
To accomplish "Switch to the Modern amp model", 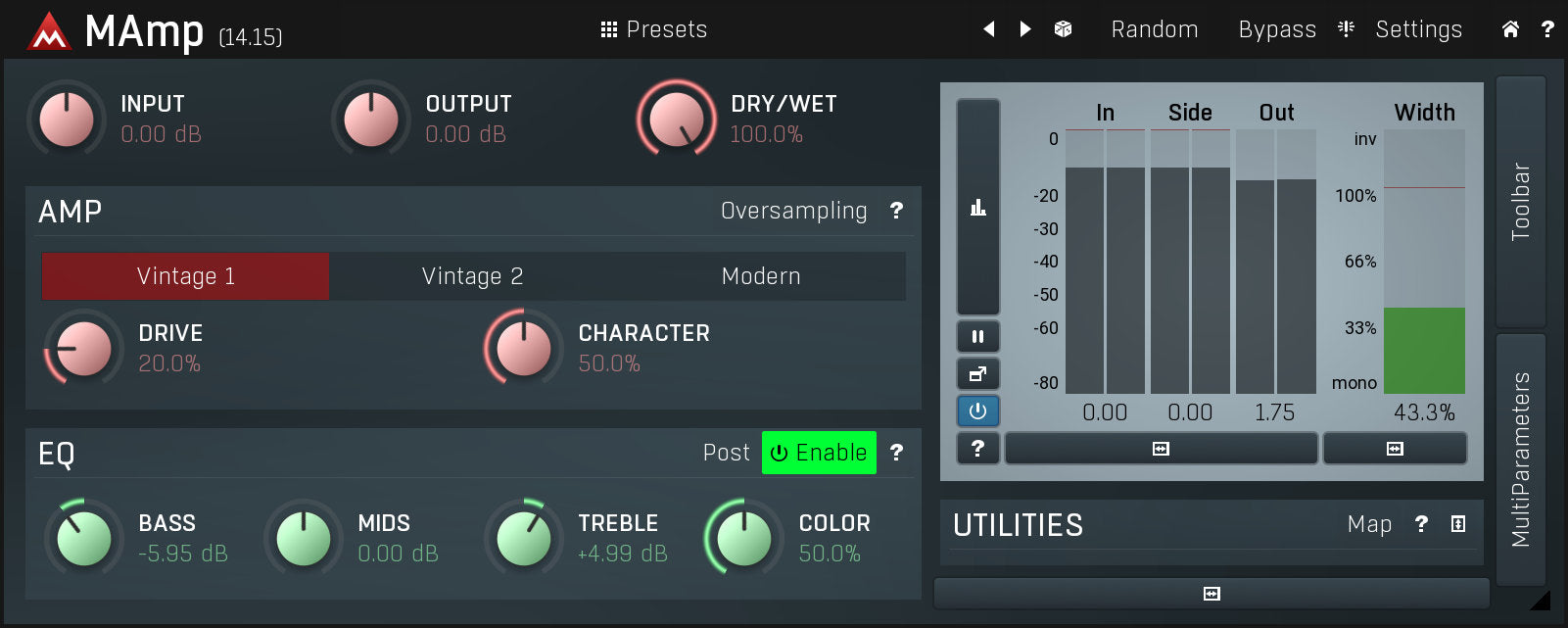I will 761,276.
